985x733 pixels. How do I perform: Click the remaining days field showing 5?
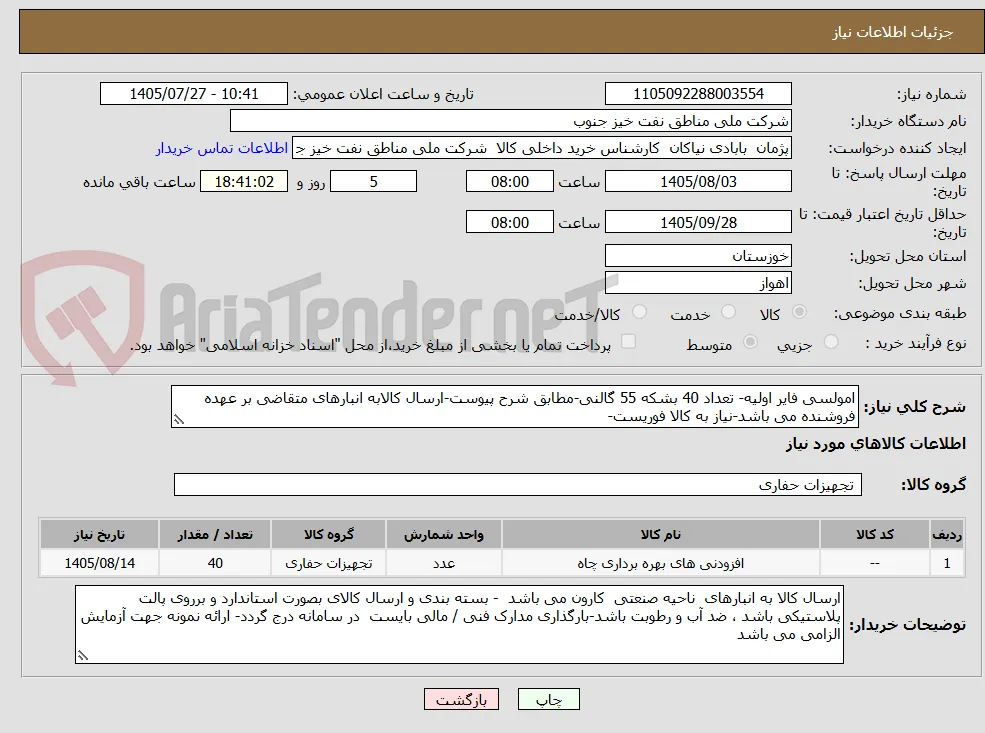coord(373,182)
